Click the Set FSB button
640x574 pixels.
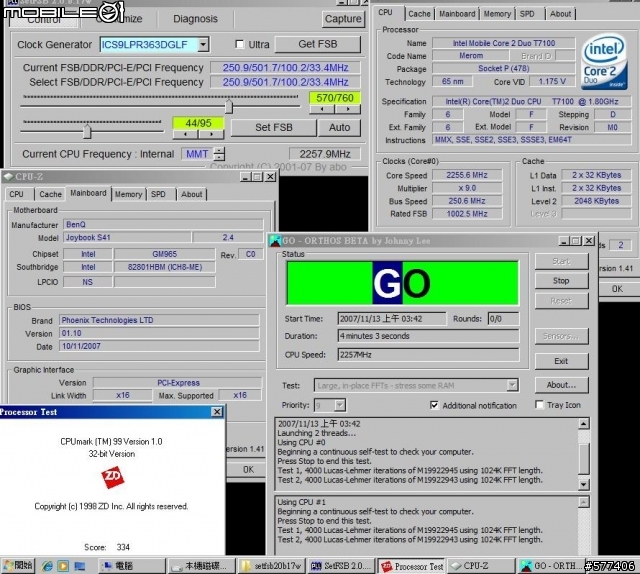coord(273,127)
